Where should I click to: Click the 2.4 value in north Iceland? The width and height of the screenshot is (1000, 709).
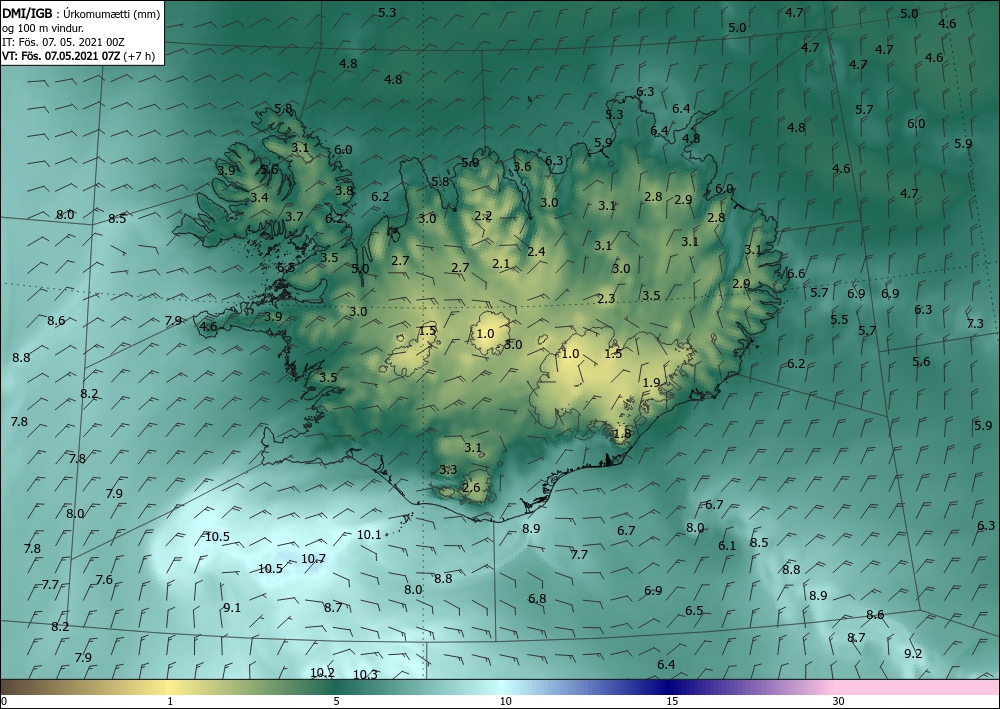point(536,251)
